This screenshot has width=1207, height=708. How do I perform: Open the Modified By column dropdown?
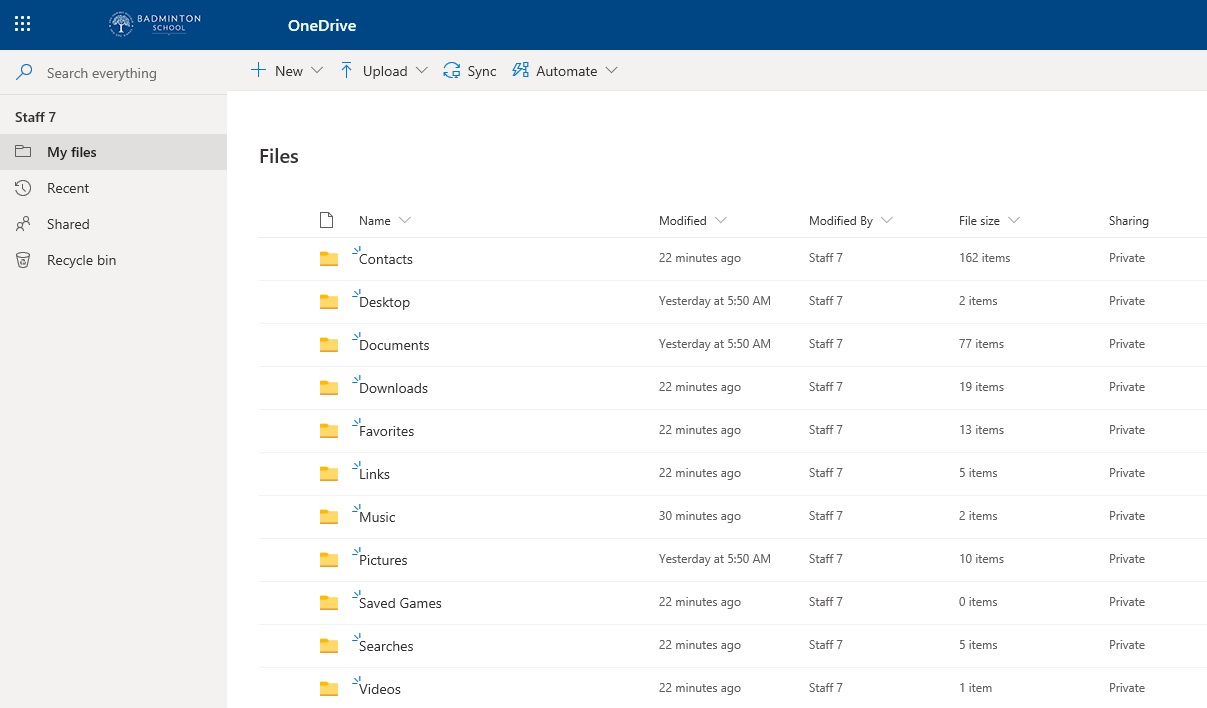887,221
